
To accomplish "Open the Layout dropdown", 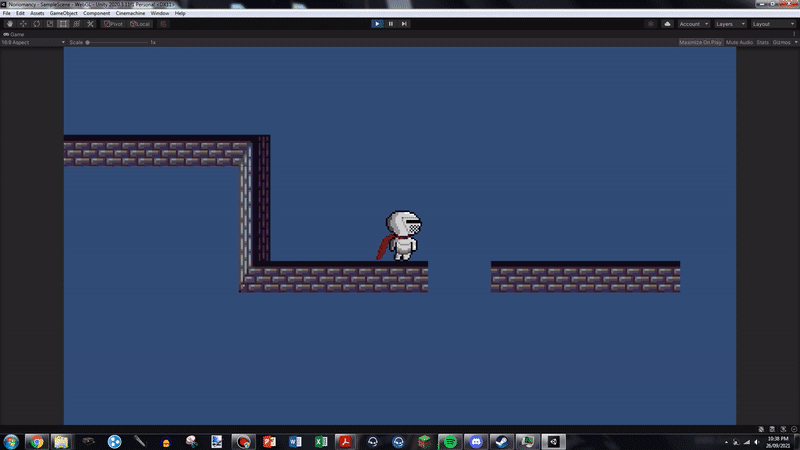I will click(773, 24).
